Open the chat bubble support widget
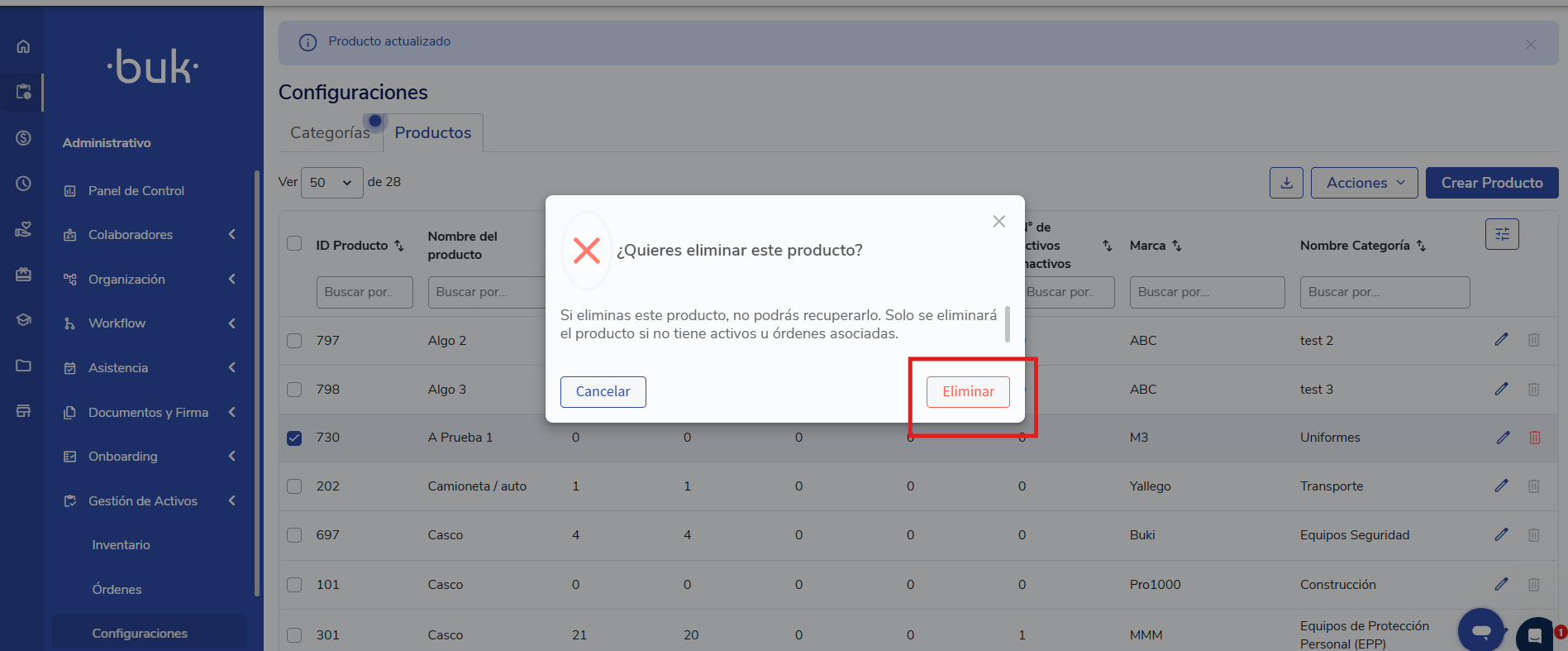This screenshot has height=651, width=1568. tap(1480, 631)
